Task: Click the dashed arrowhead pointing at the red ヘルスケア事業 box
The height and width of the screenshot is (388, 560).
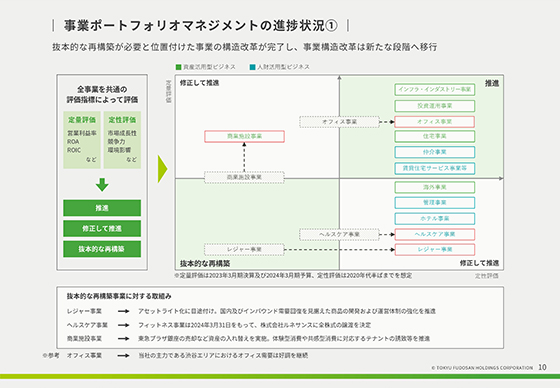Action: pos(392,234)
